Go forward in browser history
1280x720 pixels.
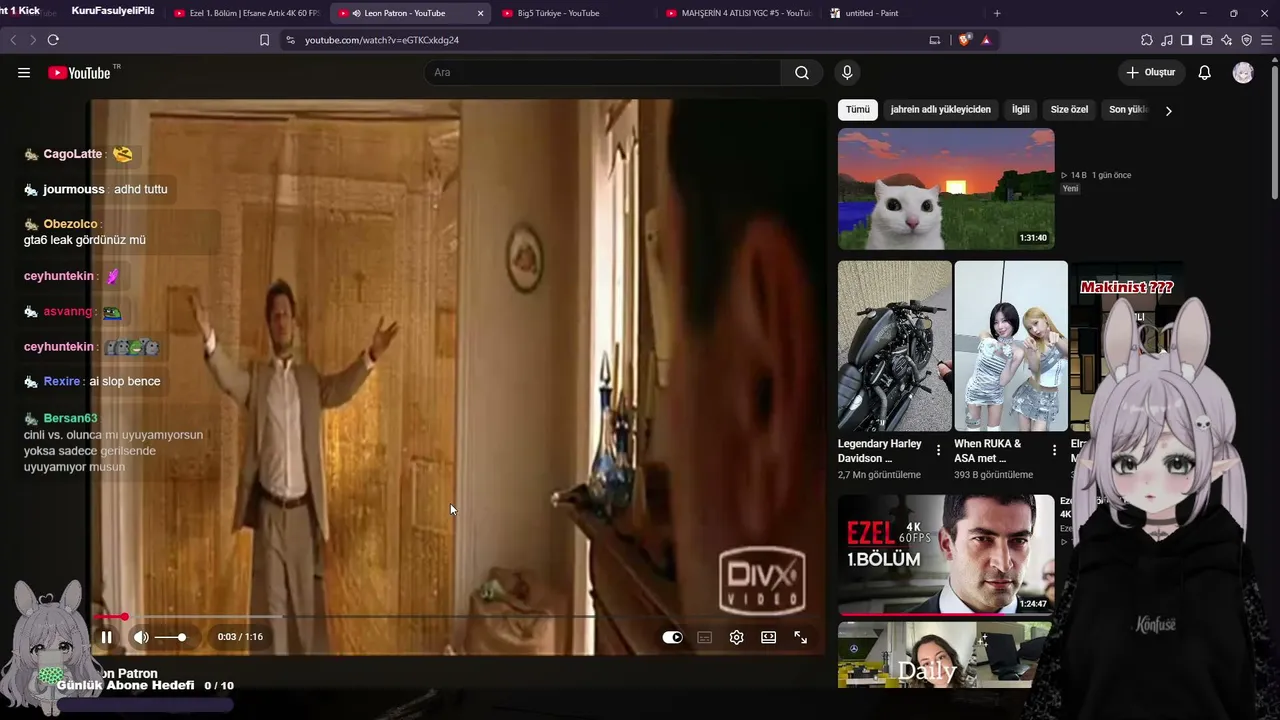(32, 40)
